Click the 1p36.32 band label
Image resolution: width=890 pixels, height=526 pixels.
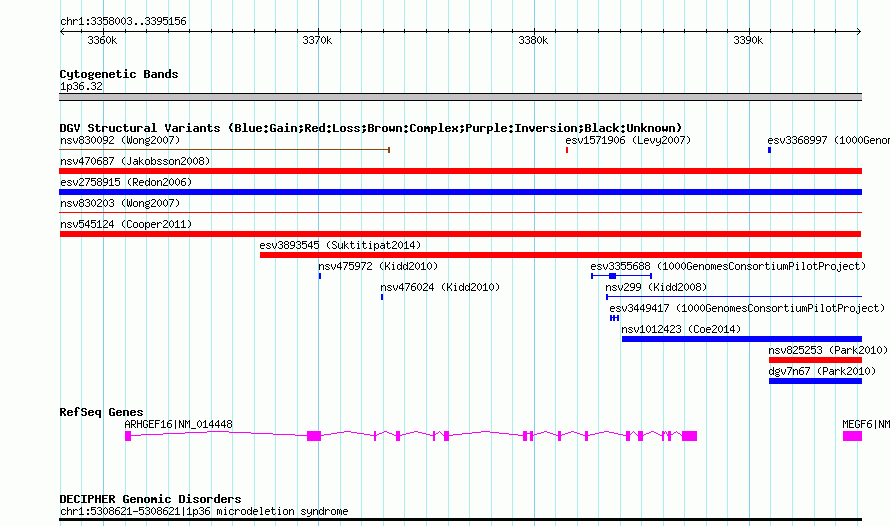[81, 86]
